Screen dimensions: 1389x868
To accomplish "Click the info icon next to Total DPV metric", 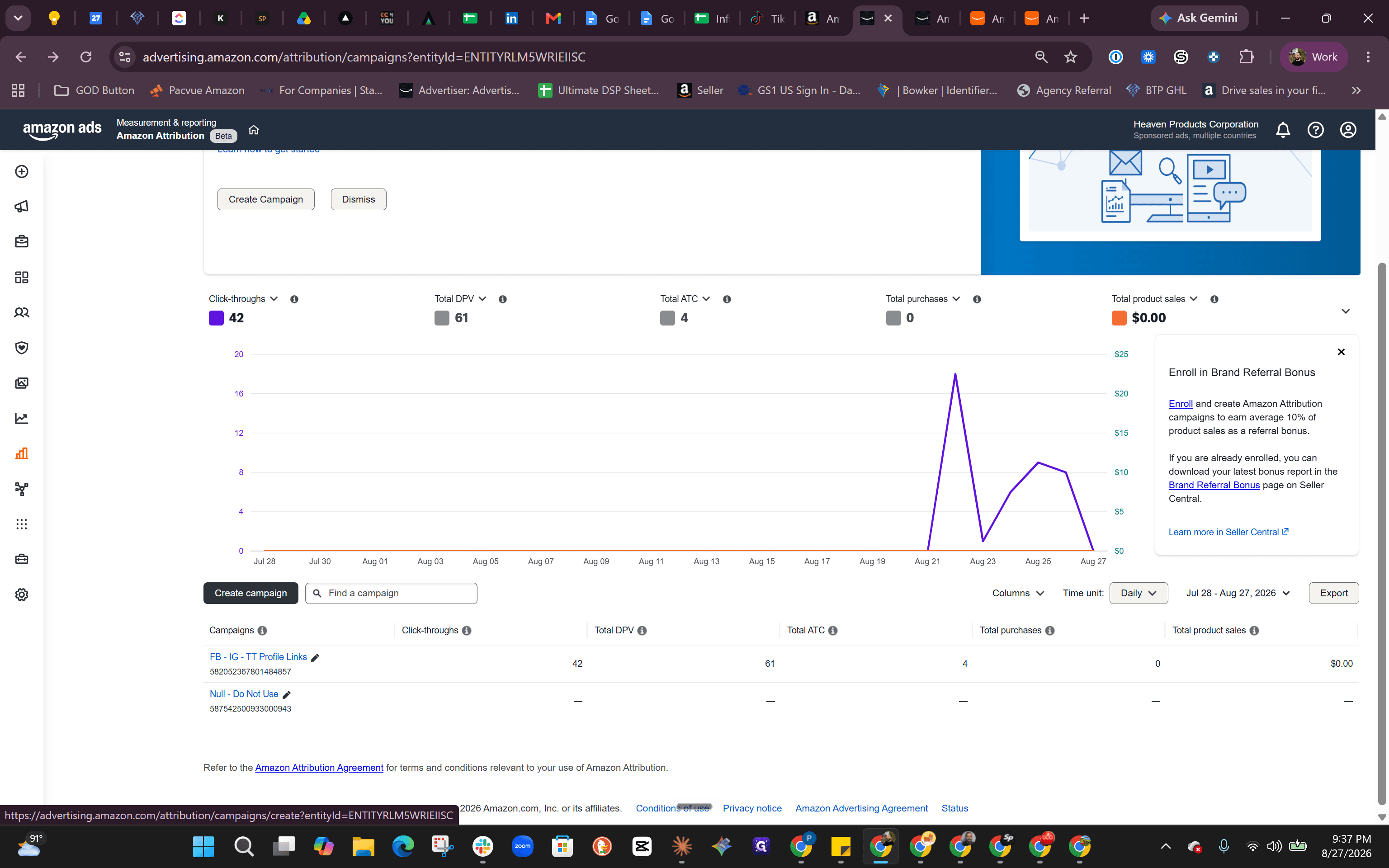I will 502,299.
